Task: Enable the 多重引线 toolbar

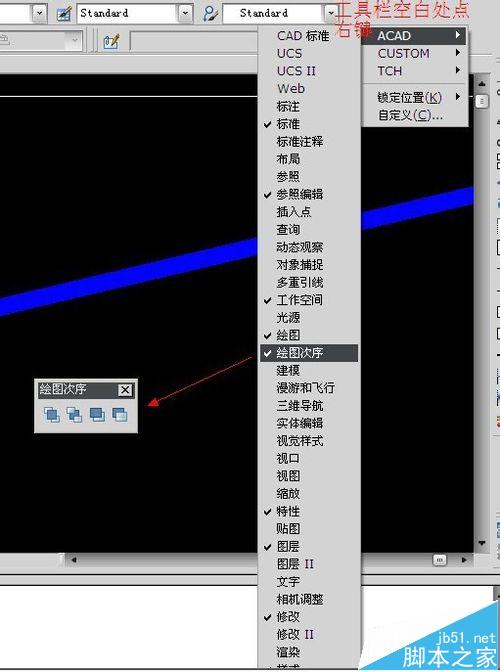Action: point(309,282)
